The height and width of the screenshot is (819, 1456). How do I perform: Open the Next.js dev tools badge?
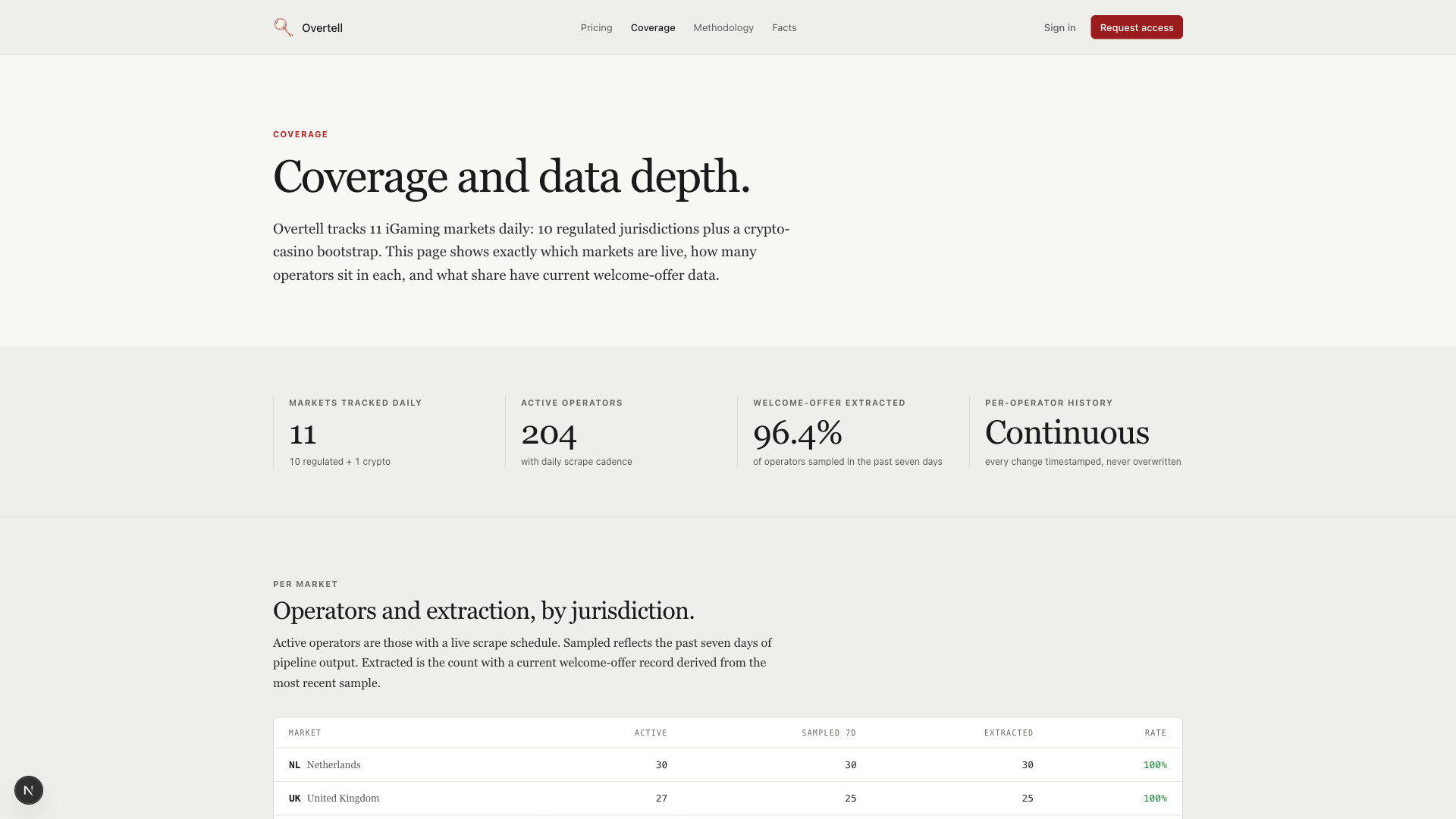click(x=29, y=790)
